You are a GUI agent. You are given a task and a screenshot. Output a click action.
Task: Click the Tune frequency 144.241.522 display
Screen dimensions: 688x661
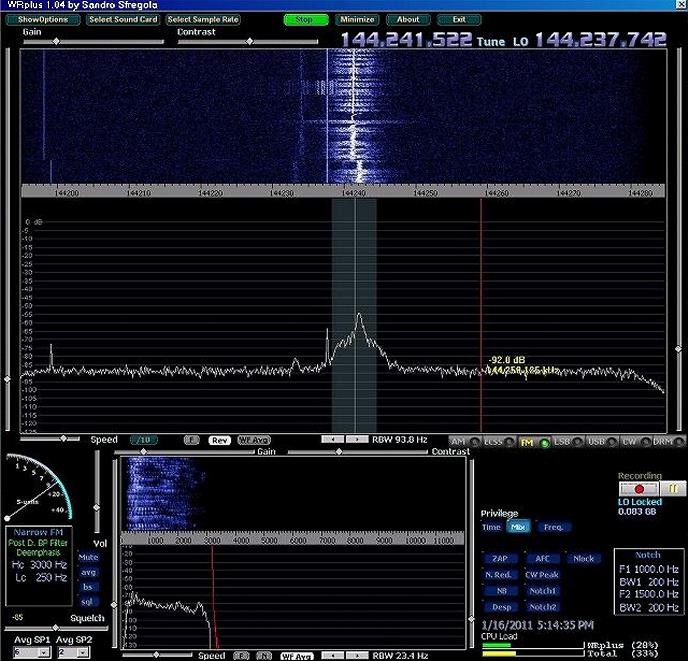(x=407, y=40)
